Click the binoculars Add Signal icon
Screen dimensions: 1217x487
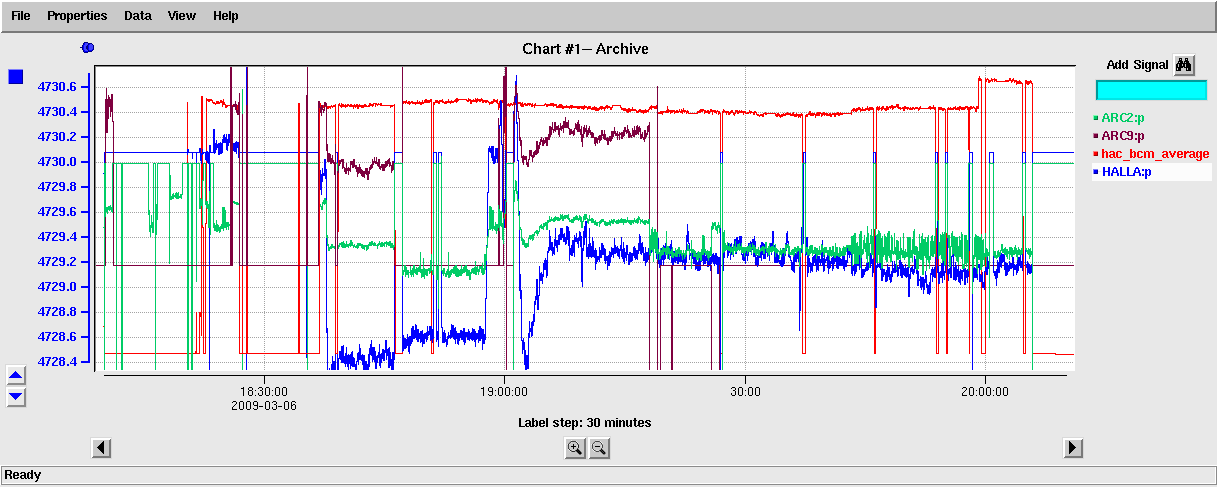1184,65
